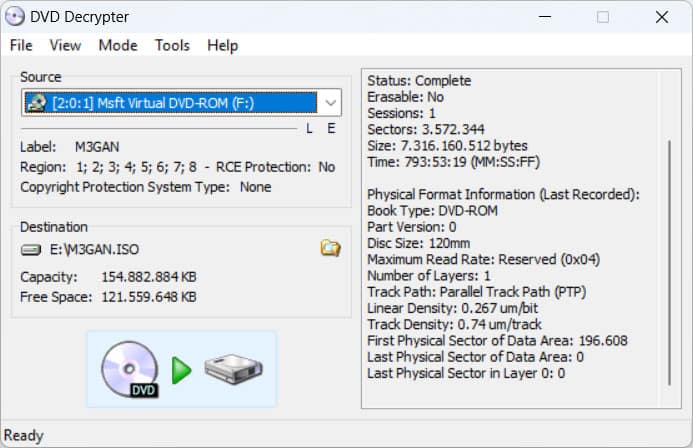
Task: Click the Status: Complete line
Action: 419,81
